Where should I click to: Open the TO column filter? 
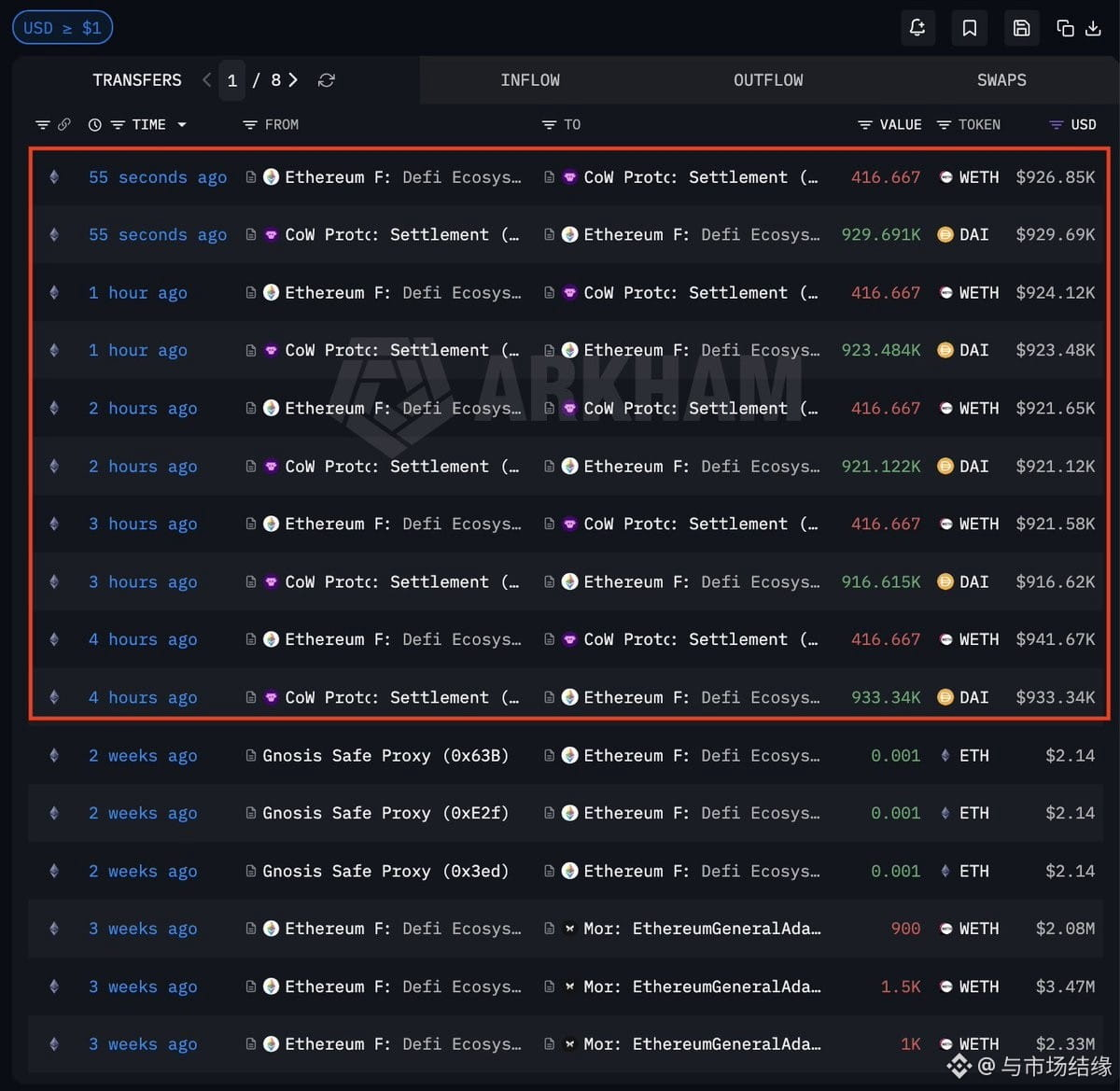[549, 124]
